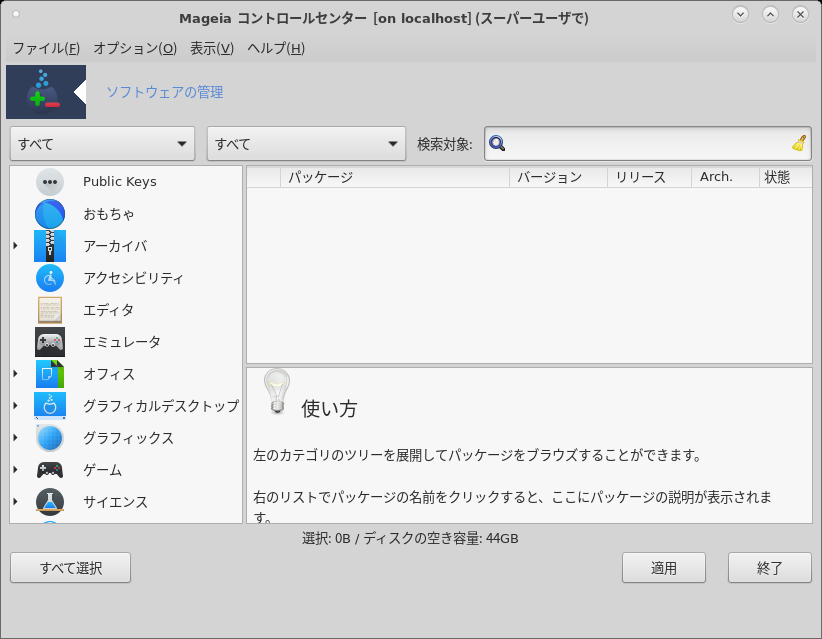Expand the ゲーム category
Viewport: 822px width, 639px height.
pyautogui.click(x=15, y=469)
